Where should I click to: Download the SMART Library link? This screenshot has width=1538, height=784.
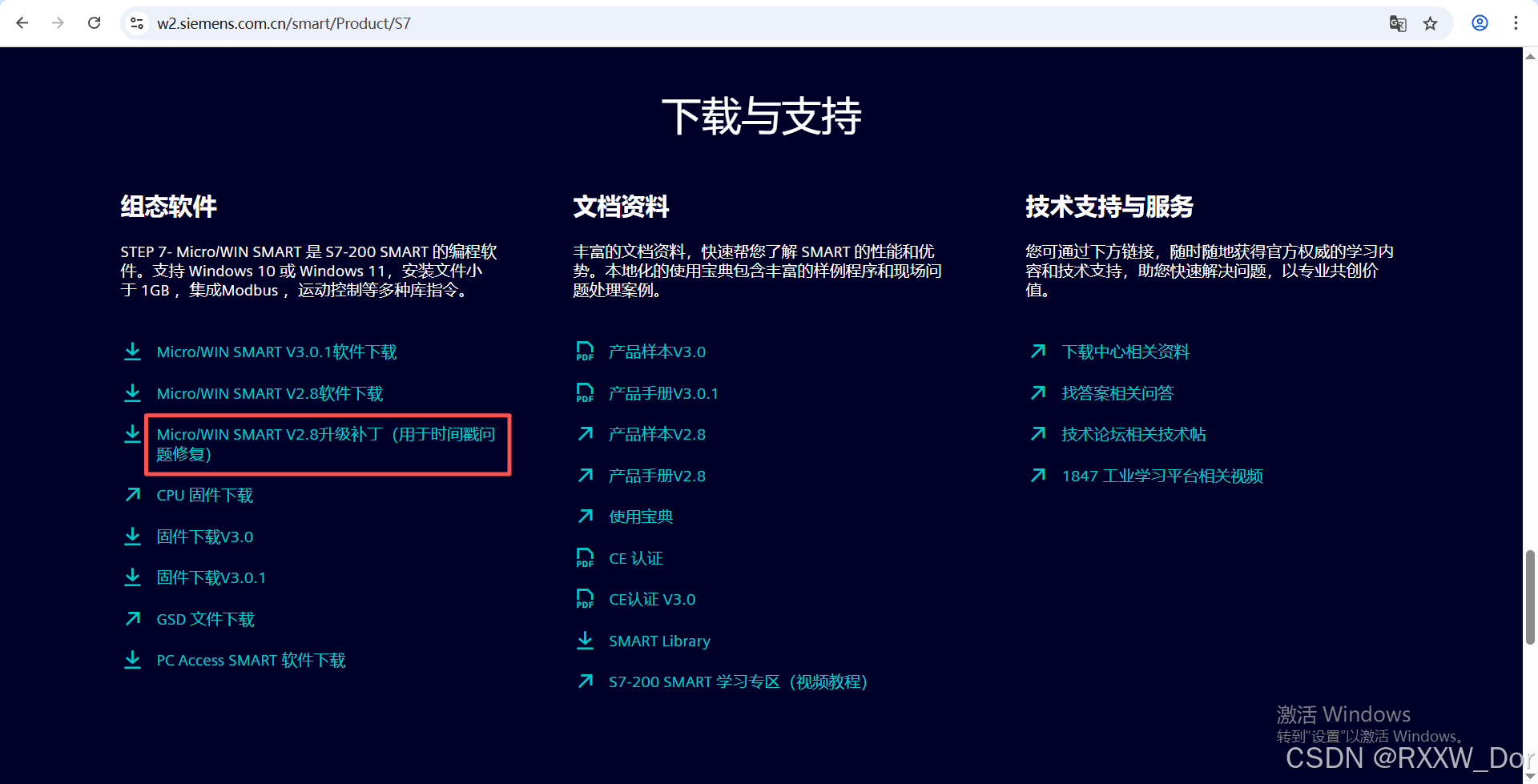[x=659, y=641]
